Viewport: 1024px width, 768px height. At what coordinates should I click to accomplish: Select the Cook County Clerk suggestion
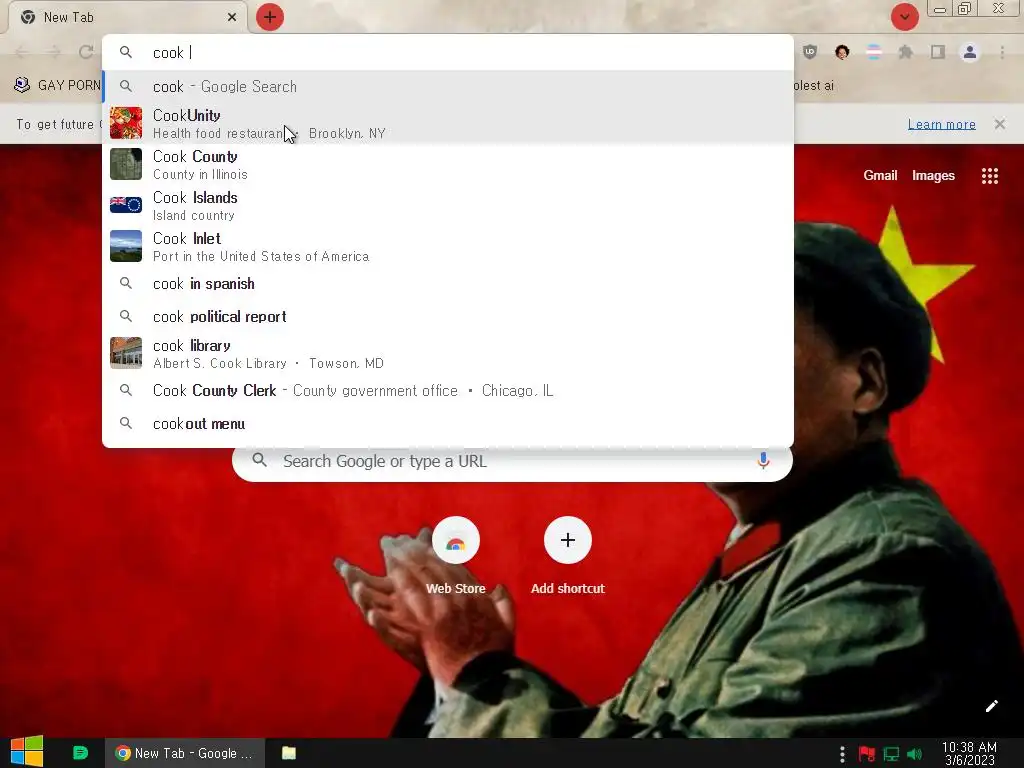[x=448, y=391]
